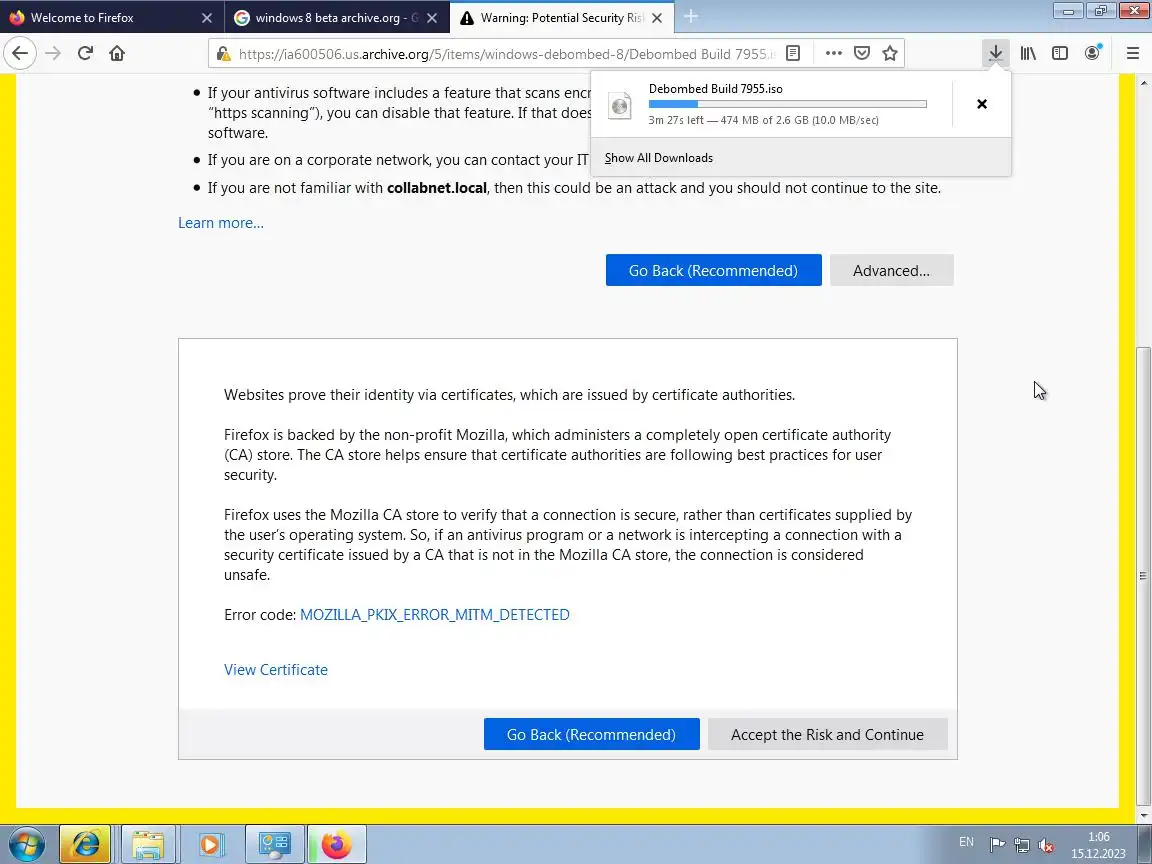This screenshot has width=1152, height=864.
Task: Select the Warning: Potential Security Risk tab
Action: [562, 18]
